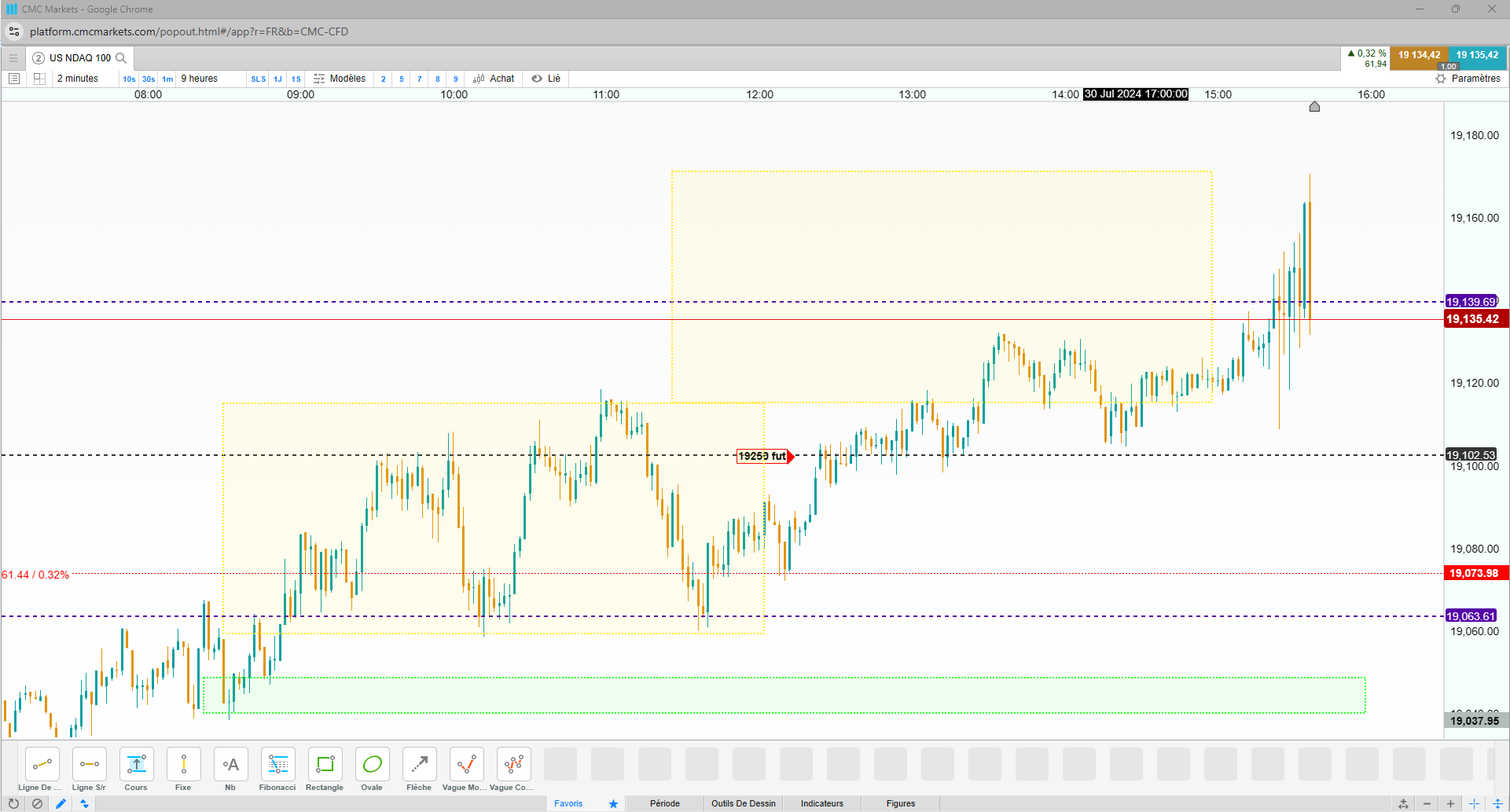The height and width of the screenshot is (812, 1510).
Task: Toggle the Lié linked-chart eye option
Action: click(546, 79)
